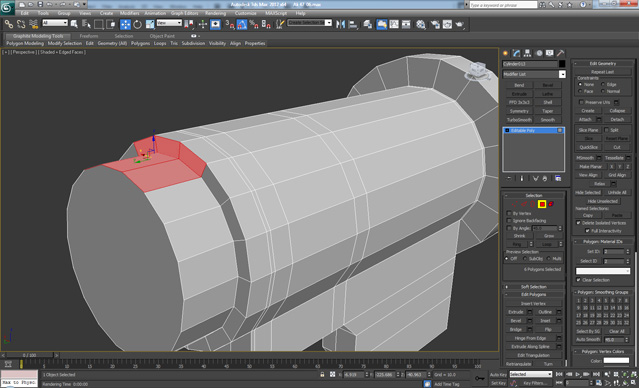639x388 pixels.
Task: Open the selection filter All dropdown
Action: 55,23
